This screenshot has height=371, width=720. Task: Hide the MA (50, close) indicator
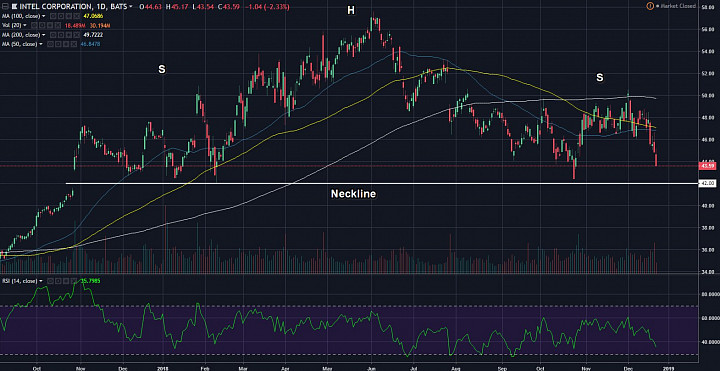click(51, 44)
